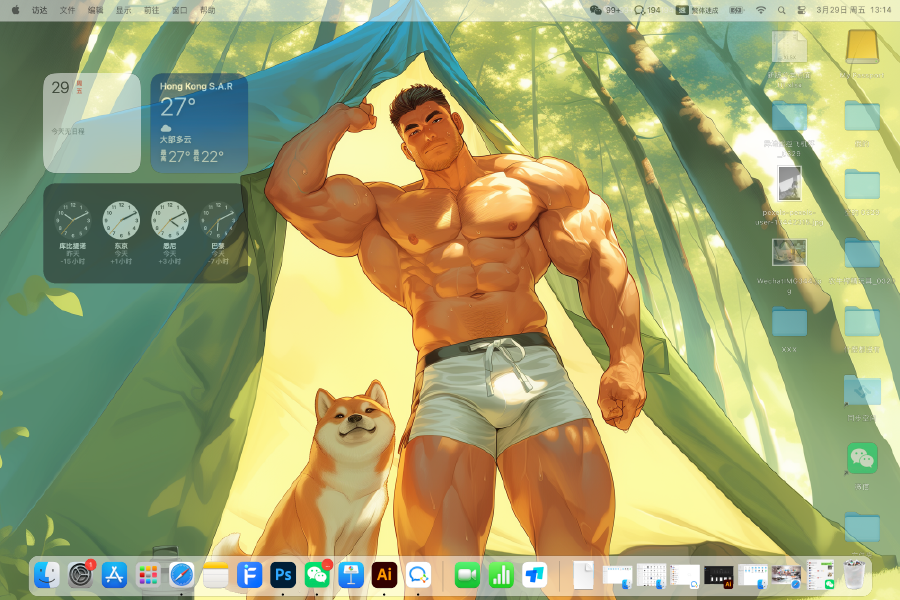Image resolution: width=900 pixels, height=600 pixels.
Task: Open the Wi-Fi status menu
Action: [760, 9]
